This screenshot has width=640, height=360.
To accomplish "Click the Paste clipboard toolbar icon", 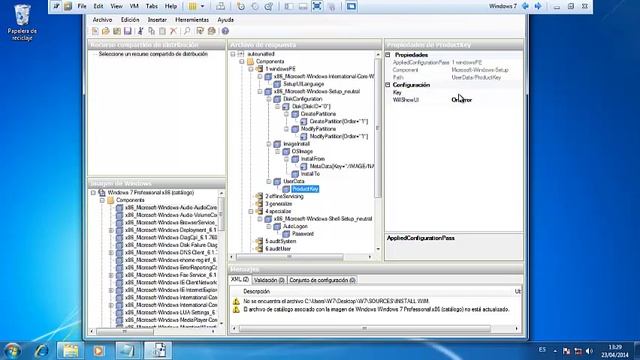I will [x=162, y=31].
